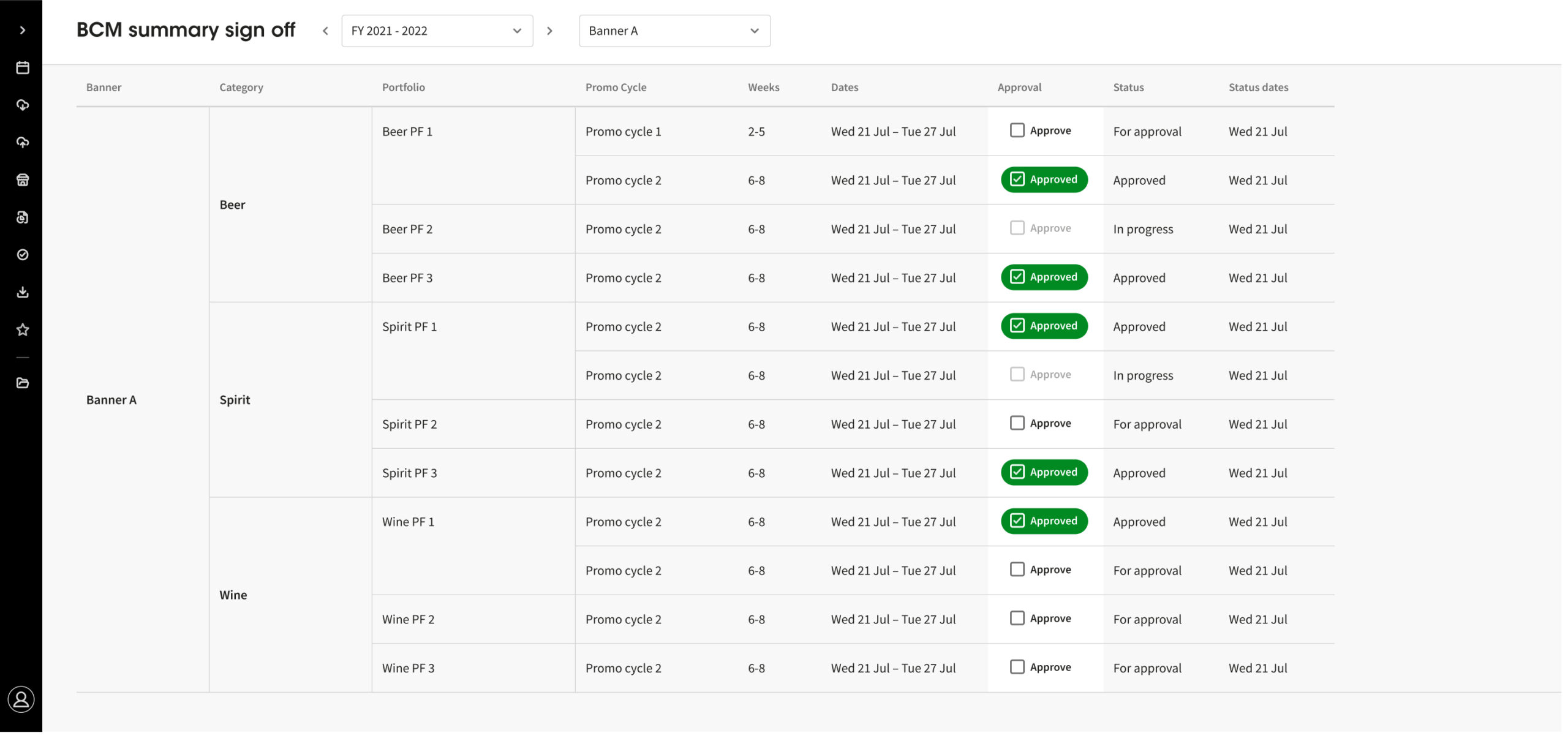Click the cloud download sidebar icon
The image size is (1568, 741).
(23, 105)
